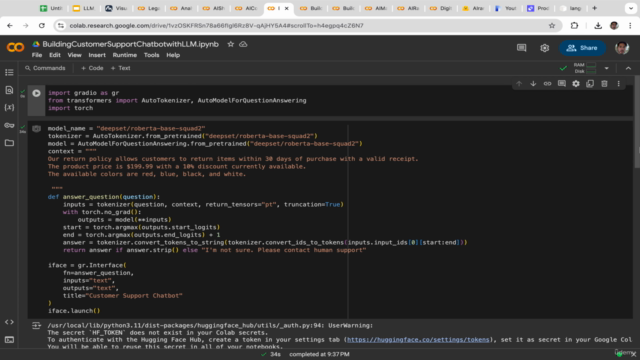View RAM and Disk usage indicator
The height and width of the screenshot is (360, 640).
585,68
